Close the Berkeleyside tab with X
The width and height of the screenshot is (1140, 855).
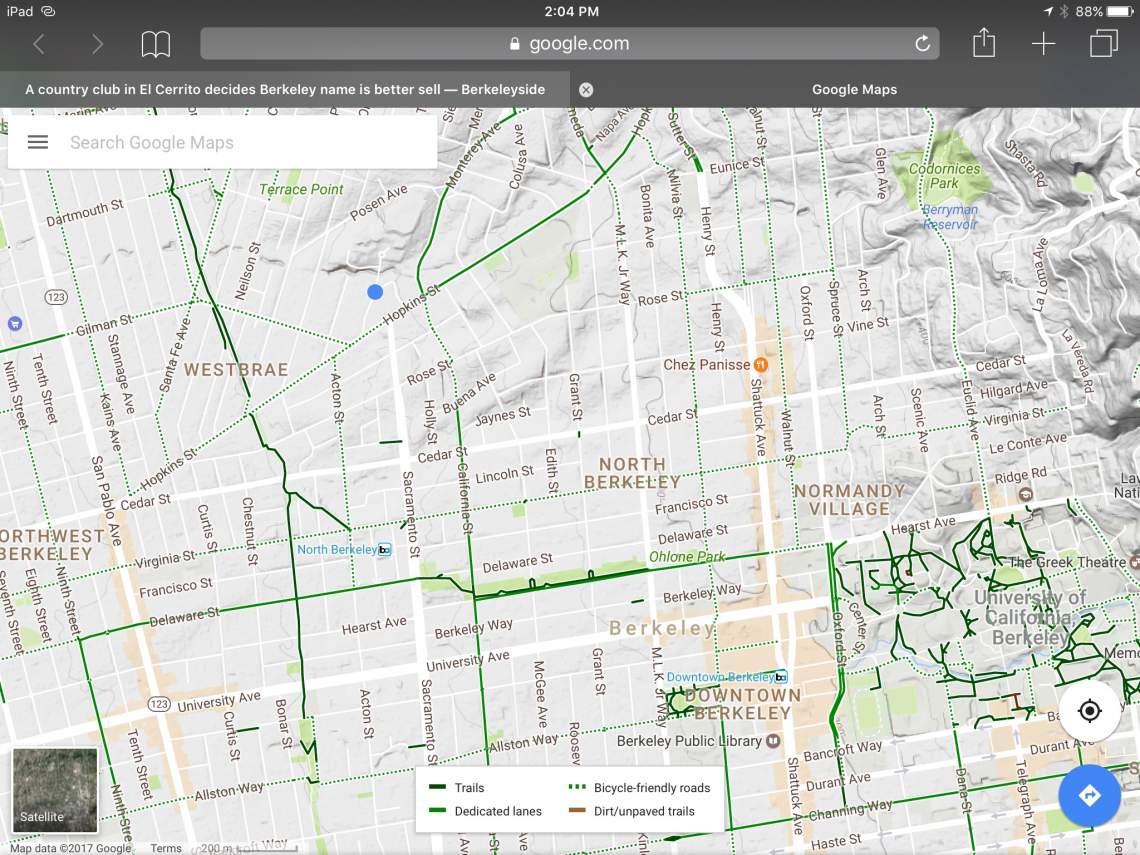click(x=586, y=89)
